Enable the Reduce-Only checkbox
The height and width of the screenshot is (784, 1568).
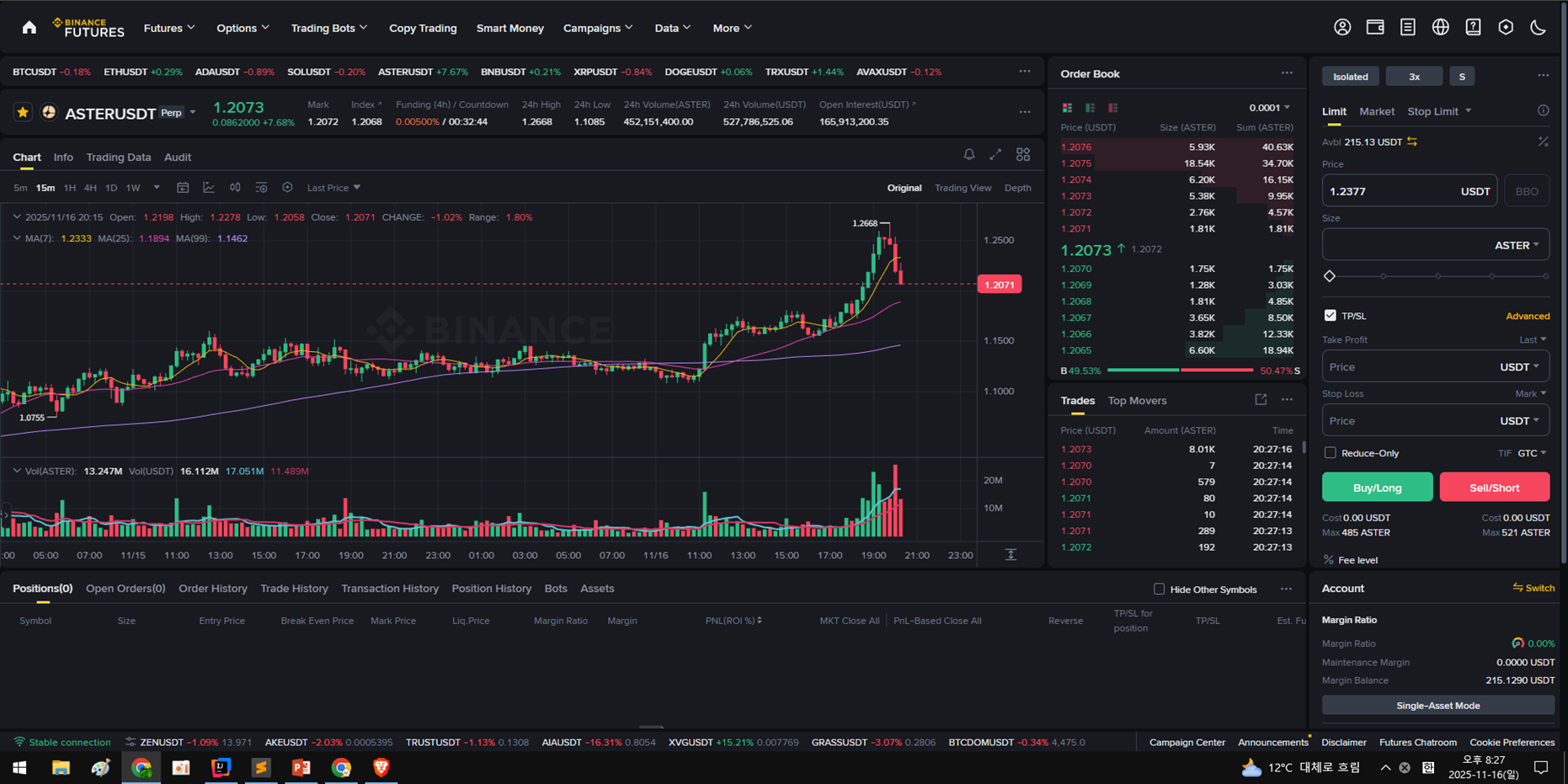[1330, 453]
